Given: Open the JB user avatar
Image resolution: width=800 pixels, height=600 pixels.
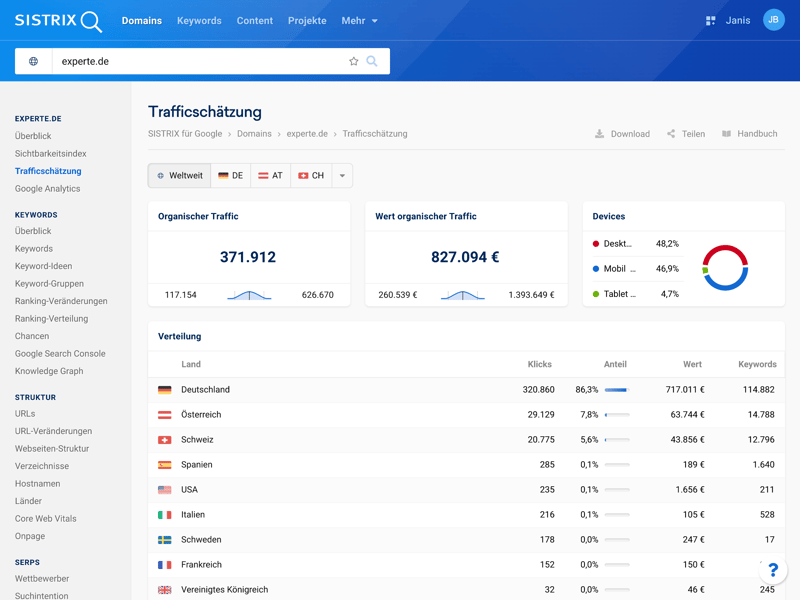Looking at the screenshot, I should pos(773,20).
